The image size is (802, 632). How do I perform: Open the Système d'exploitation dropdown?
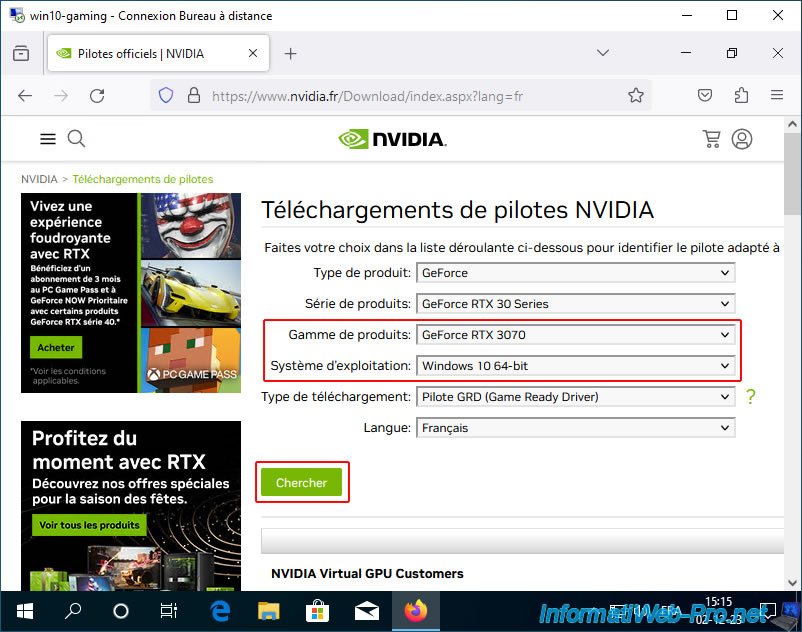click(575, 366)
